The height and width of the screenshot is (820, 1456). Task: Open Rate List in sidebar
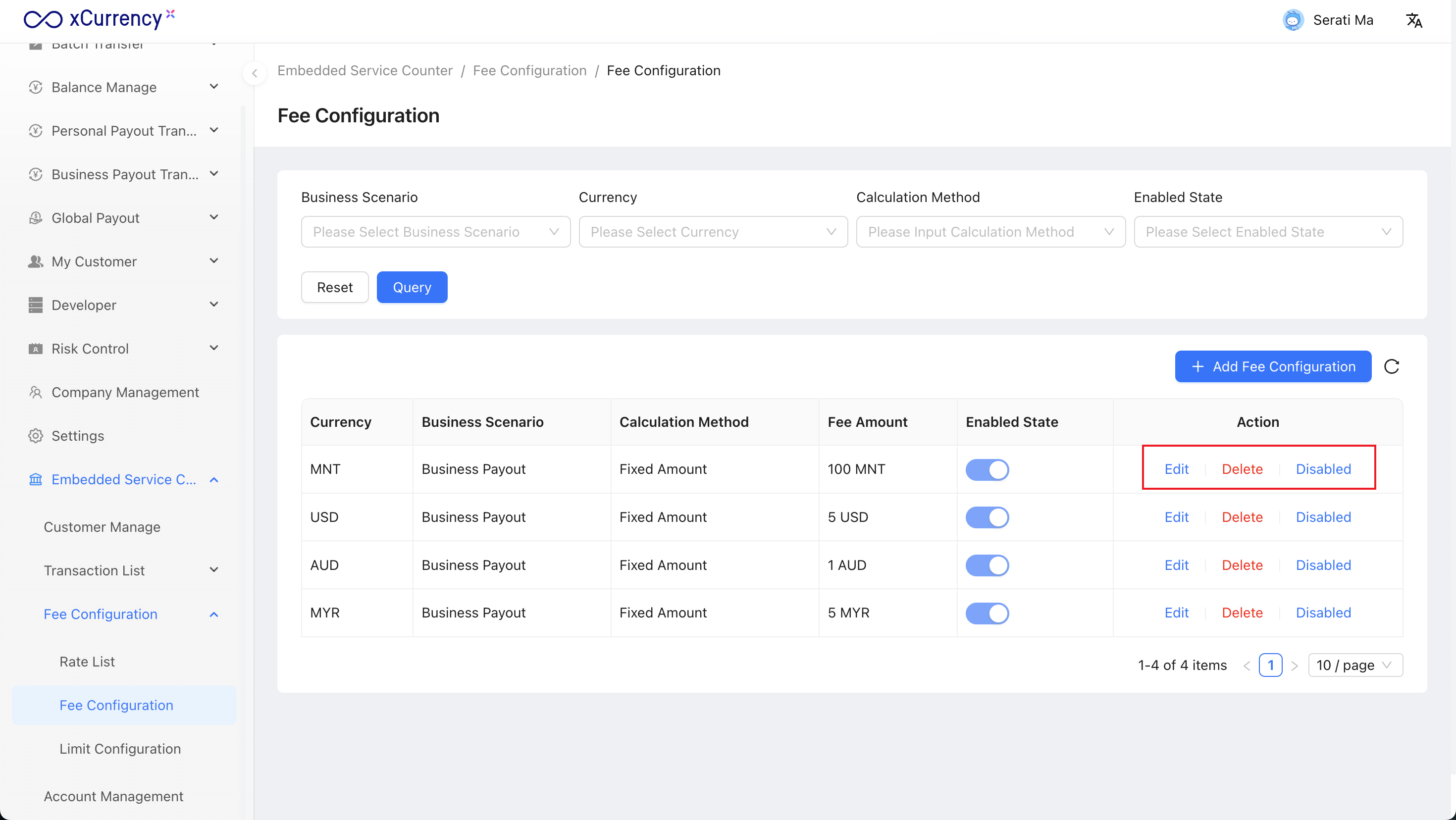(x=87, y=661)
